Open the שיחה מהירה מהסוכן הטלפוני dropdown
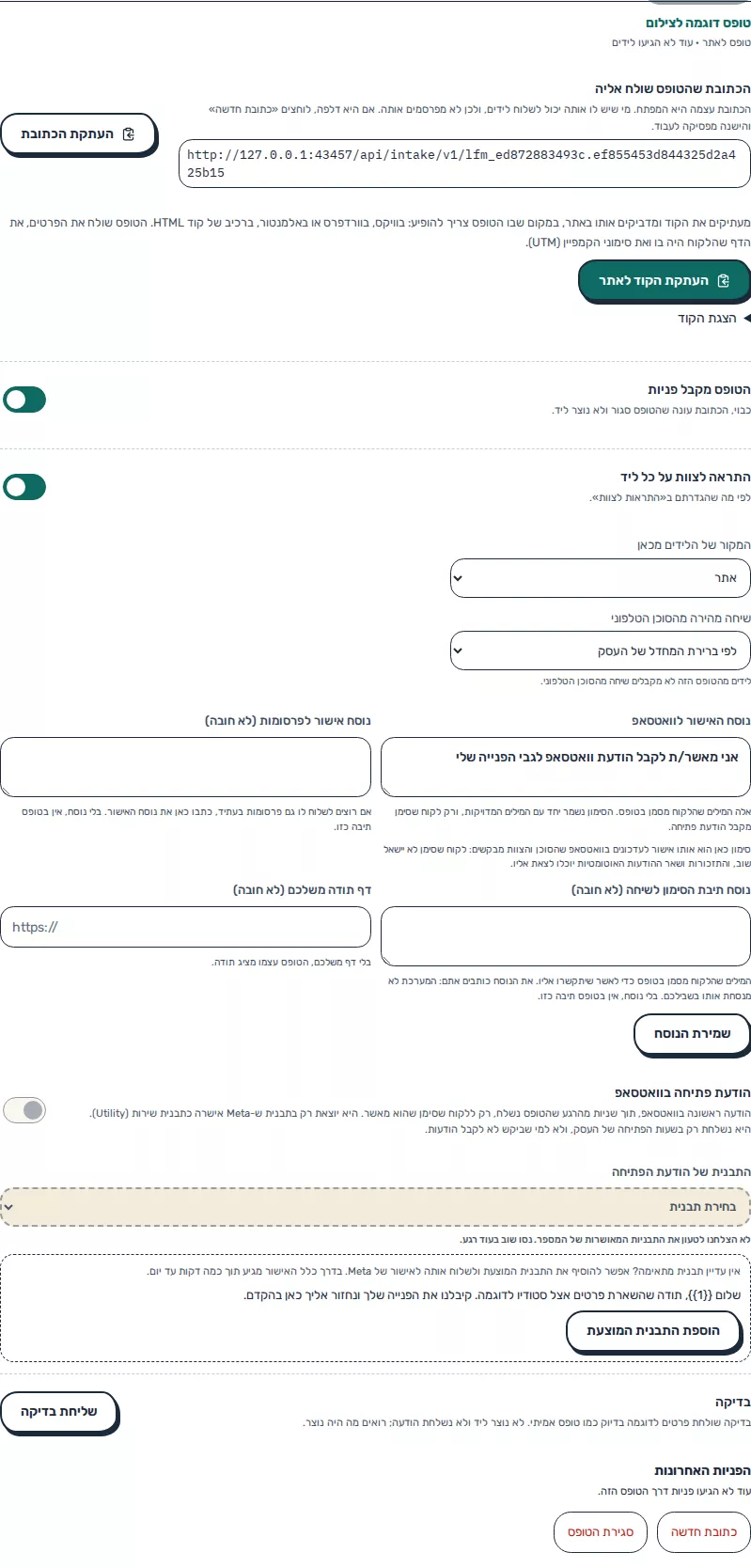 601,651
